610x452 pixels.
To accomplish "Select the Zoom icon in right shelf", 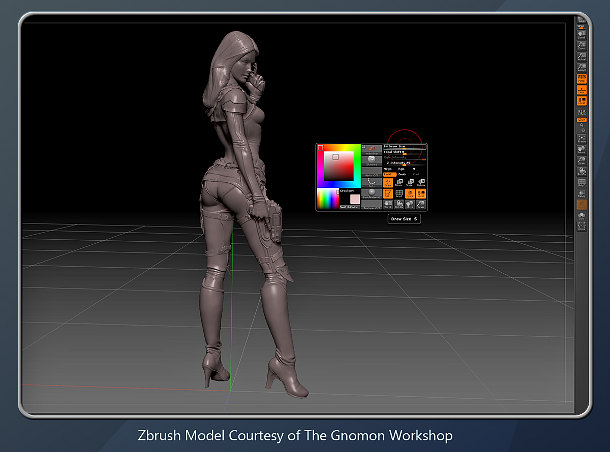I will click(x=582, y=45).
